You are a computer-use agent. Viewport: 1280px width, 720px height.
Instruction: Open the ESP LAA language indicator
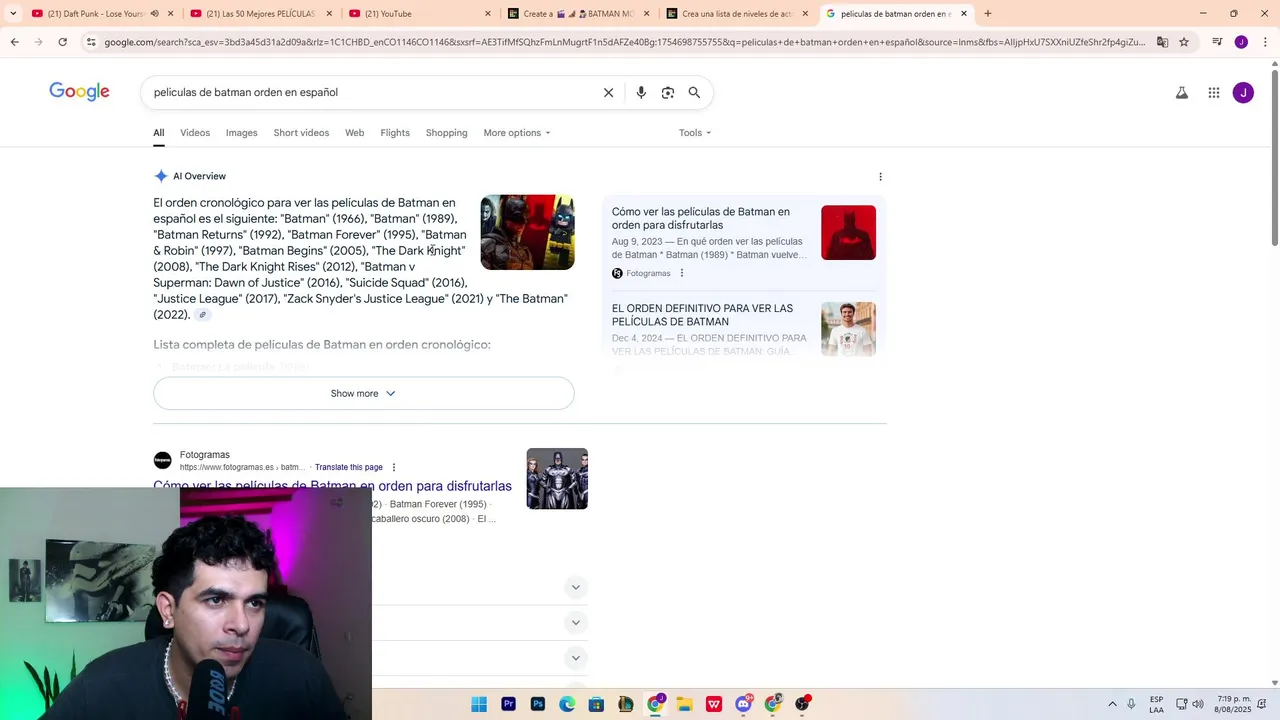(1156, 704)
